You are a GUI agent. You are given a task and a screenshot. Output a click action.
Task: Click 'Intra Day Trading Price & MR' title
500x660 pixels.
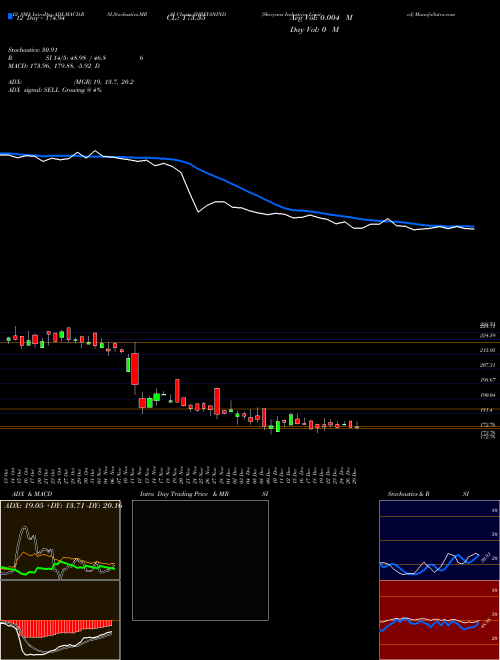[x=184, y=494]
